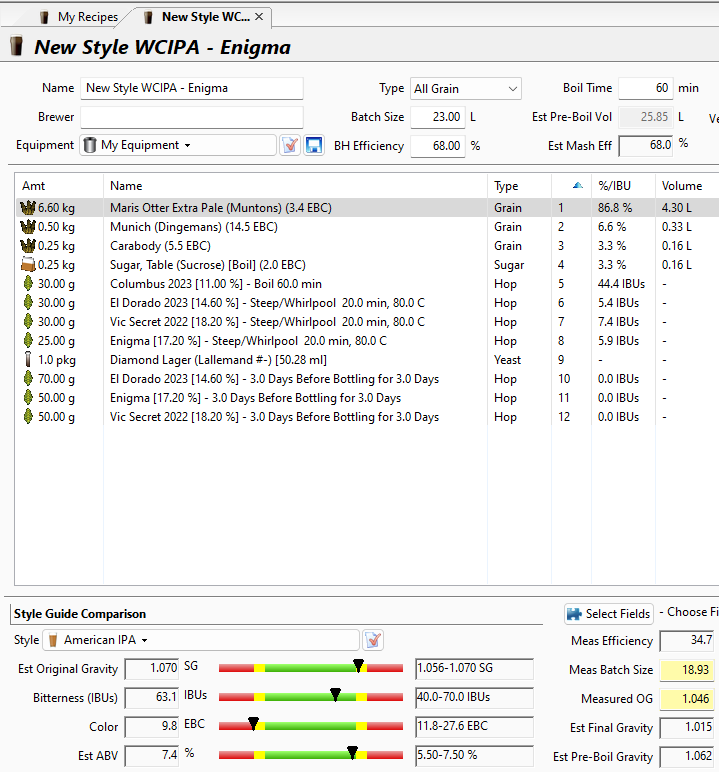Screen dimensions: 719x772
Task: Select Munich (Dingemans) (14.5 EBC) name
Action: pyautogui.click(x=194, y=227)
